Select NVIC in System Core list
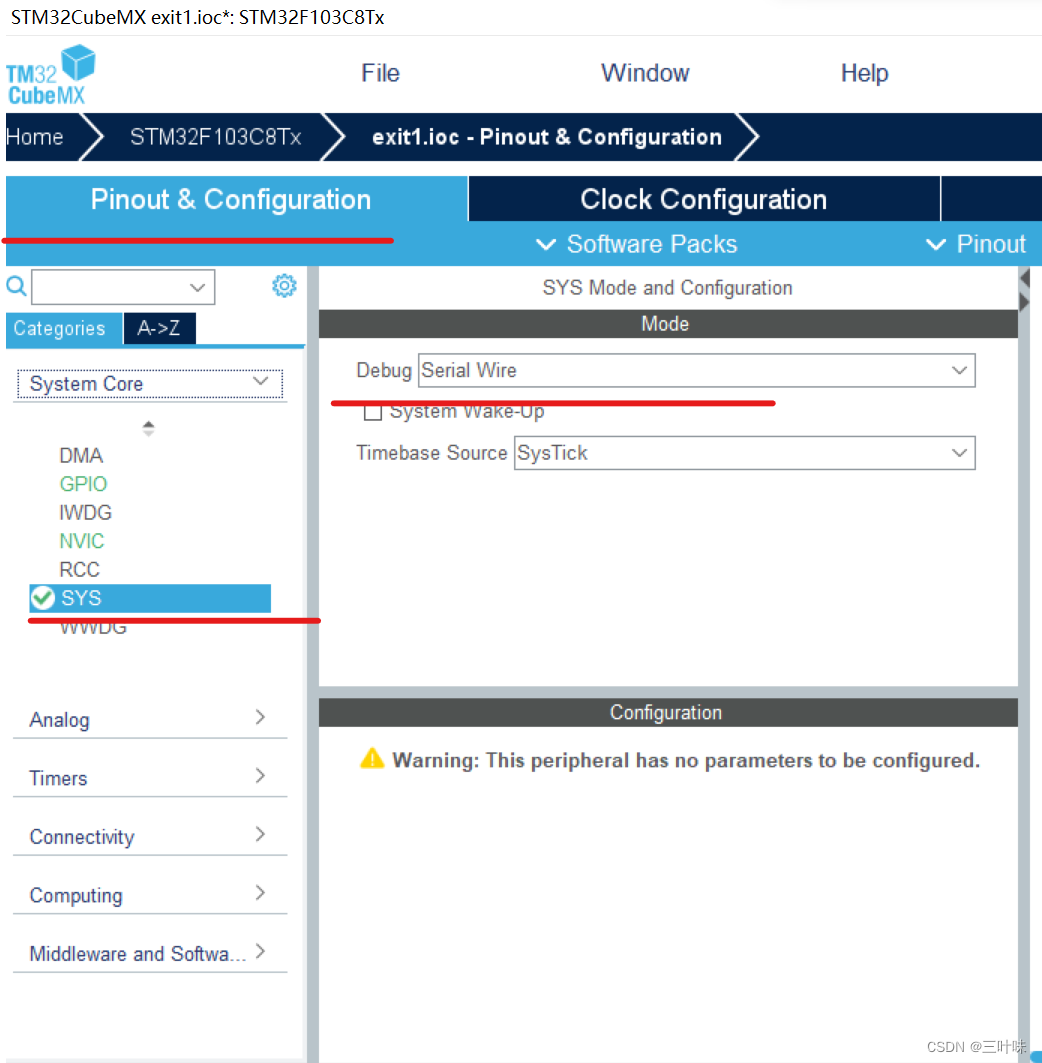This screenshot has height=1063, width=1042. [x=82, y=540]
